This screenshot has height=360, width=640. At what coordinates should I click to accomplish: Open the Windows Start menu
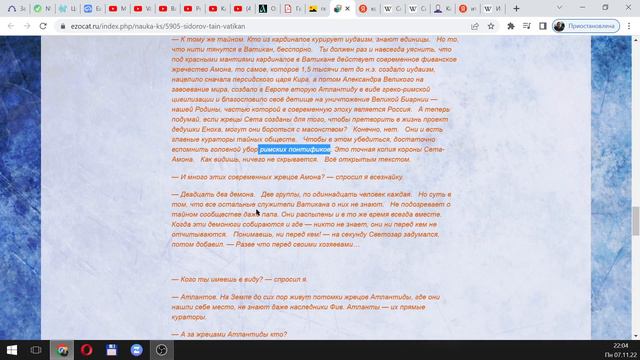click(x=12, y=350)
